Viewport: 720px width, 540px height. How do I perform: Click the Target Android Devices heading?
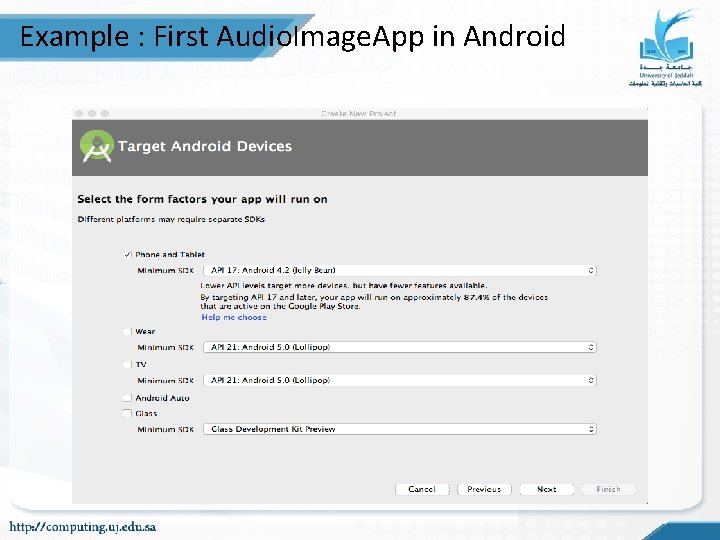click(205, 146)
